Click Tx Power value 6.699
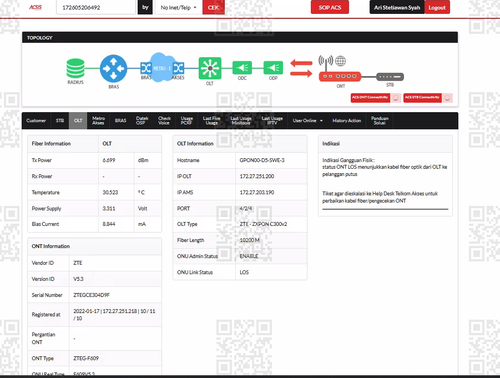500x378 pixels. point(109,160)
